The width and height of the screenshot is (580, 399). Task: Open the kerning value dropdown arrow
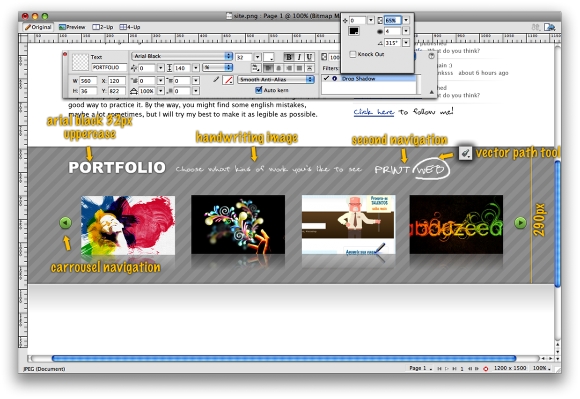click(160, 68)
